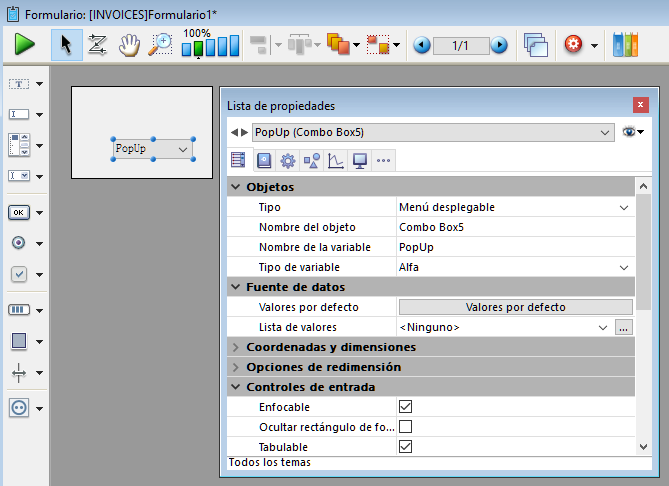Select the splitter object tool
This screenshot has height=486, width=669.
click(x=19, y=373)
